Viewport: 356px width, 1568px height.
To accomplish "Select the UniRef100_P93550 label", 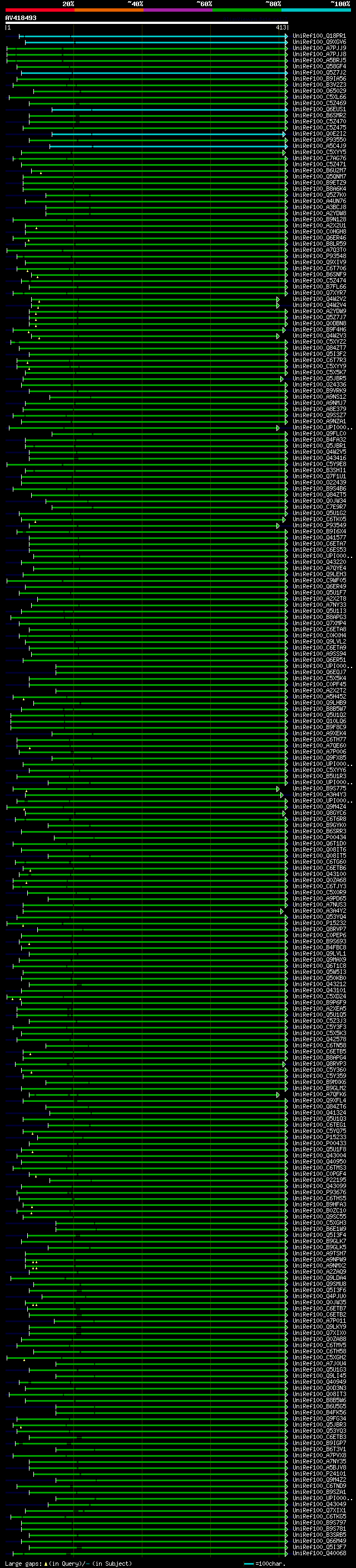I will (x=319, y=140).
